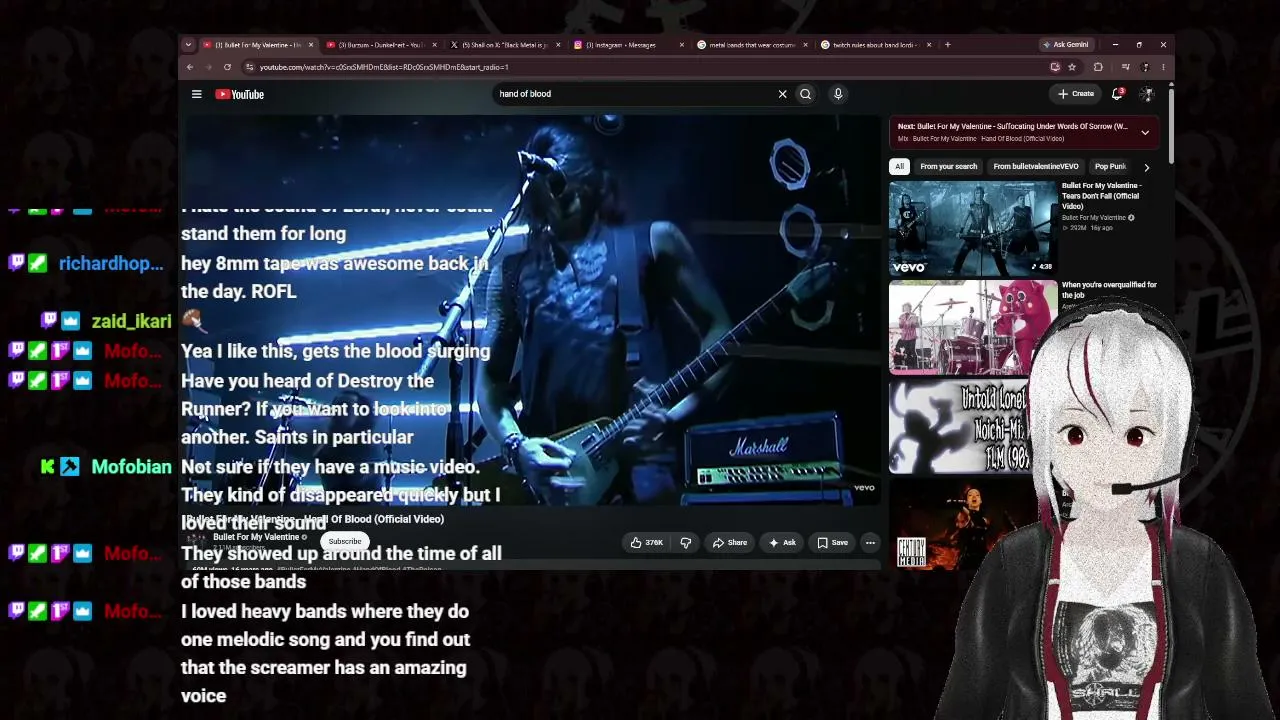The width and height of the screenshot is (1280, 720).
Task: Select the 'Pop Punk' filter chip
Action: pos(1110,166)
